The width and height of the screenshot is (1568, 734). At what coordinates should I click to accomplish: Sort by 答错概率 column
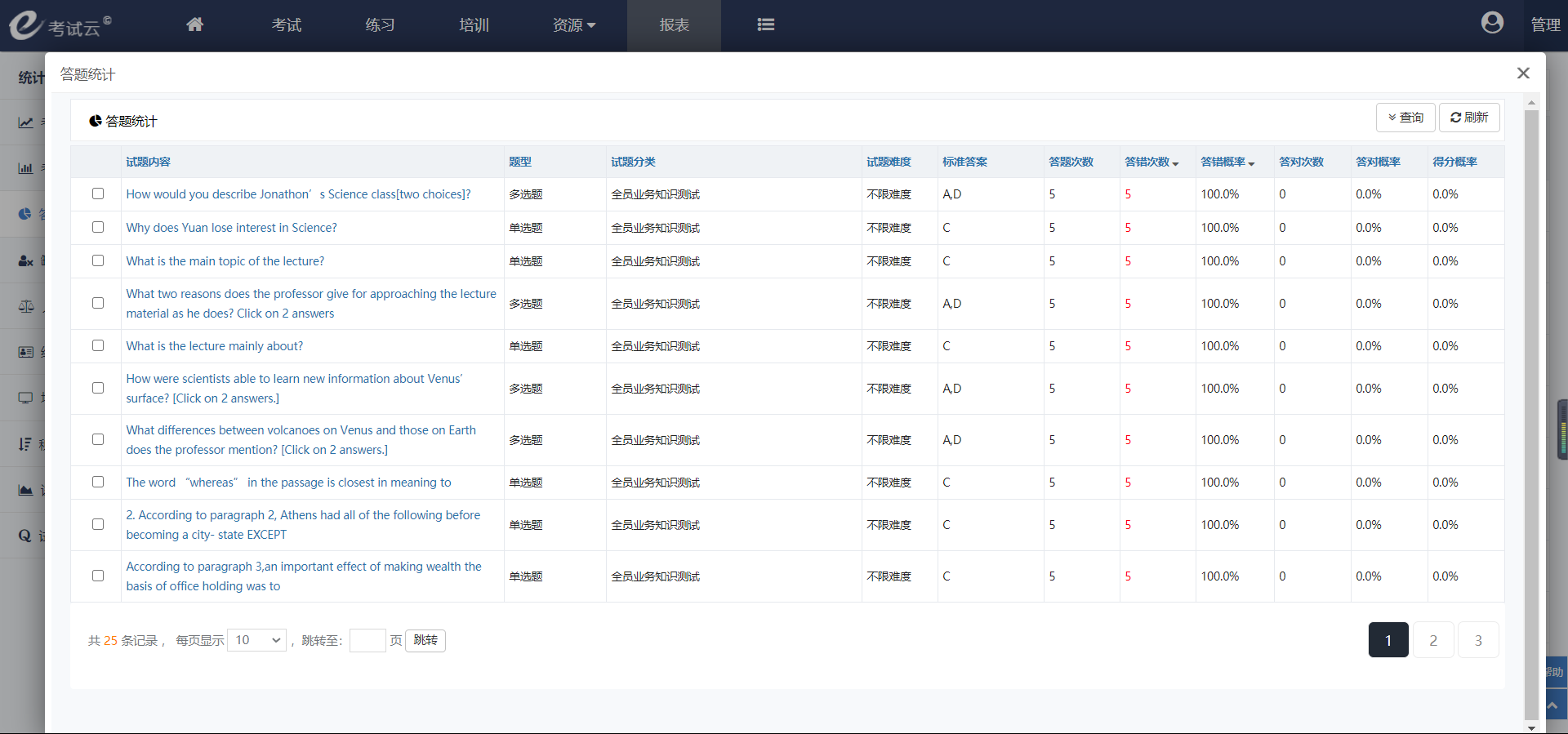tap(1227, 162)
